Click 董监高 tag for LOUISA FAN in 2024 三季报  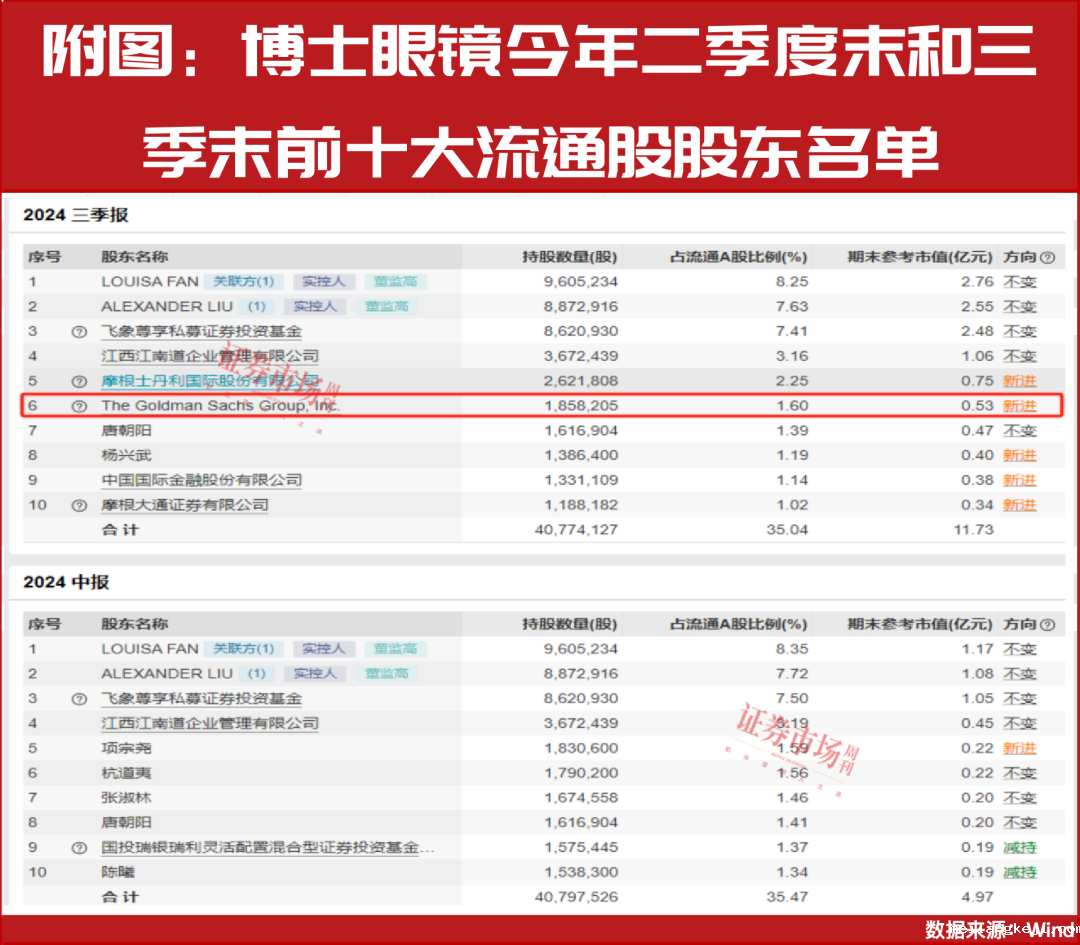point(395,282)
